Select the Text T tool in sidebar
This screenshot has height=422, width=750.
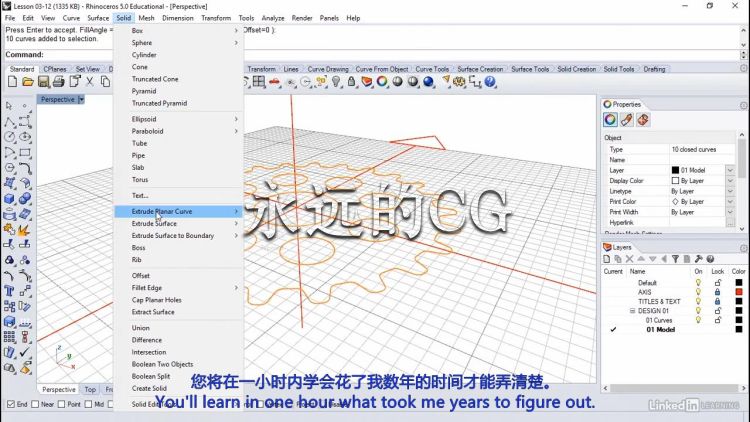[x=9, y=291]
